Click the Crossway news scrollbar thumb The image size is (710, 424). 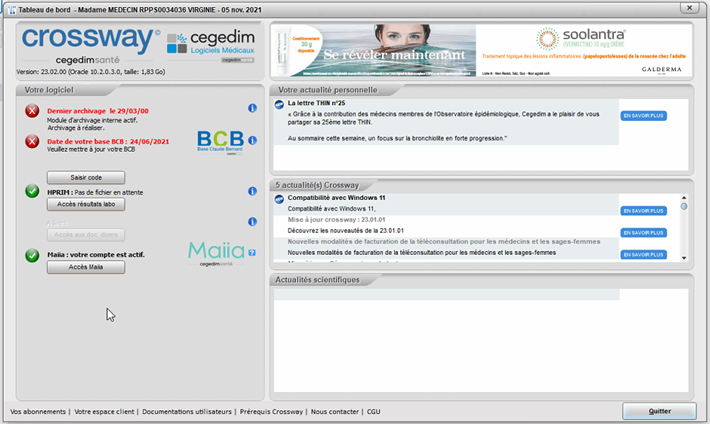point(684,206)
